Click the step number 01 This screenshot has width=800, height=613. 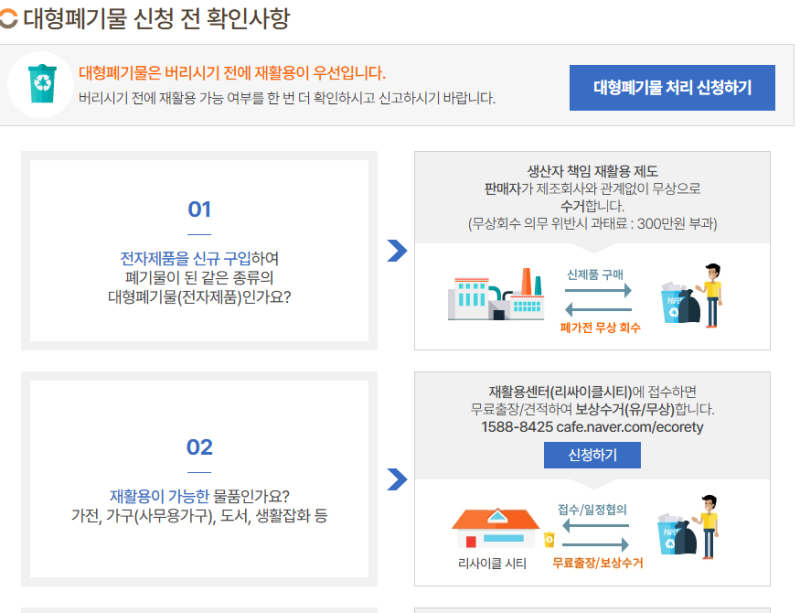tap(199, 209)
